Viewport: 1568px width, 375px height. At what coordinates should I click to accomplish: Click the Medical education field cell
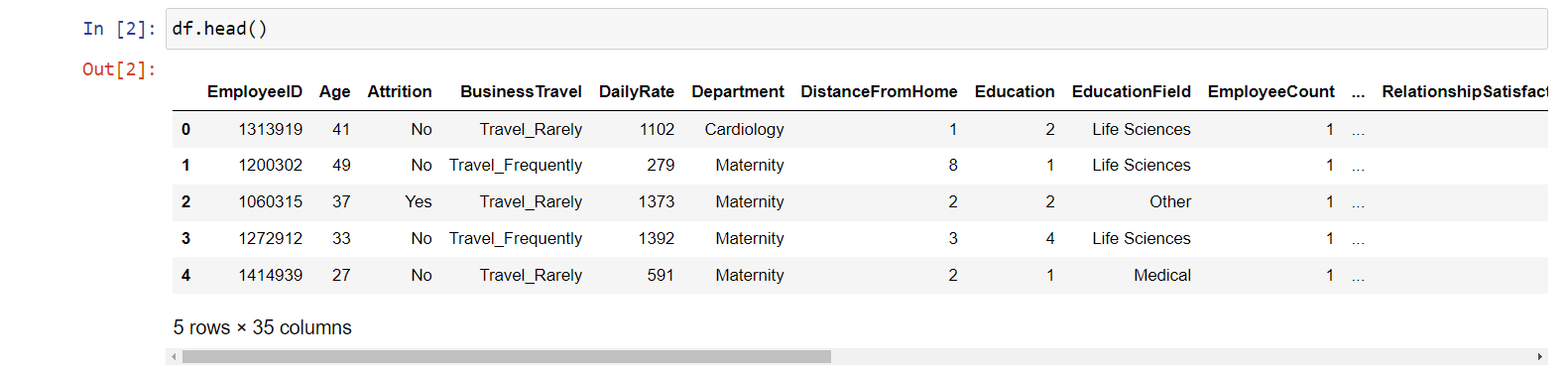point(1162,275)
